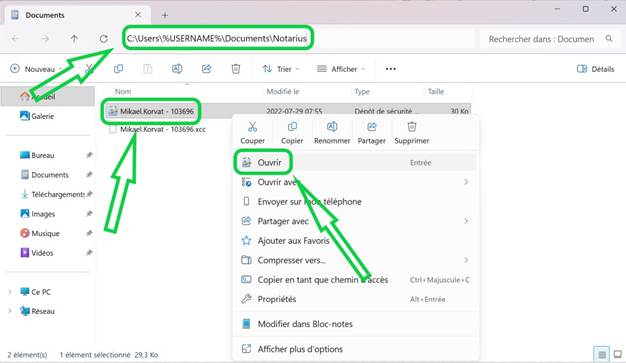Click the Copier icon in context menu

tap(292, 127)
